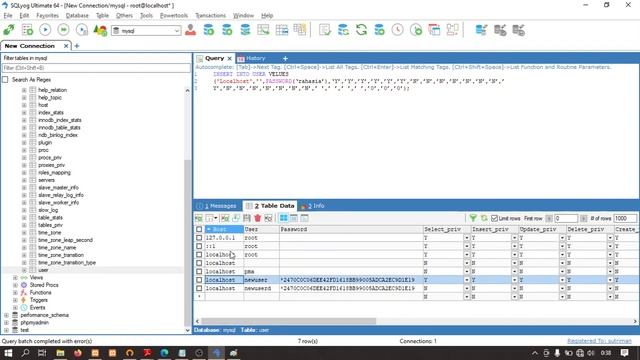640x360 pixels.
Task: Click the number of rows input field
Action: click(625, 218)
